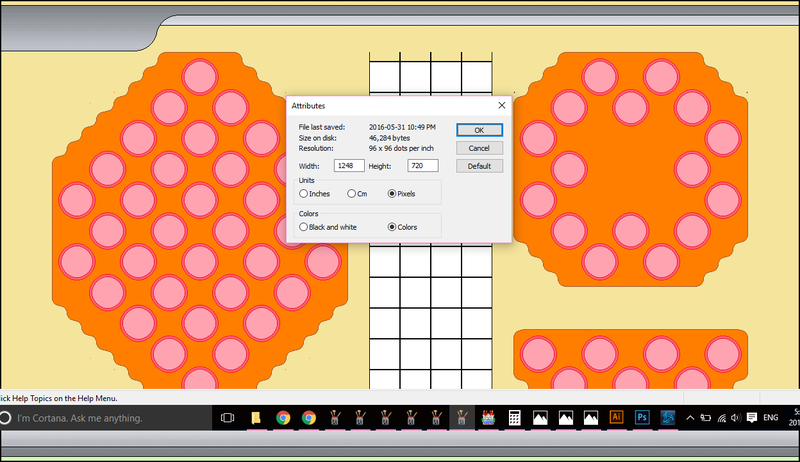Switch to Adobe Photoshop in the taskbar
This screenshot has width=800, height=462.
click(643, 417)
